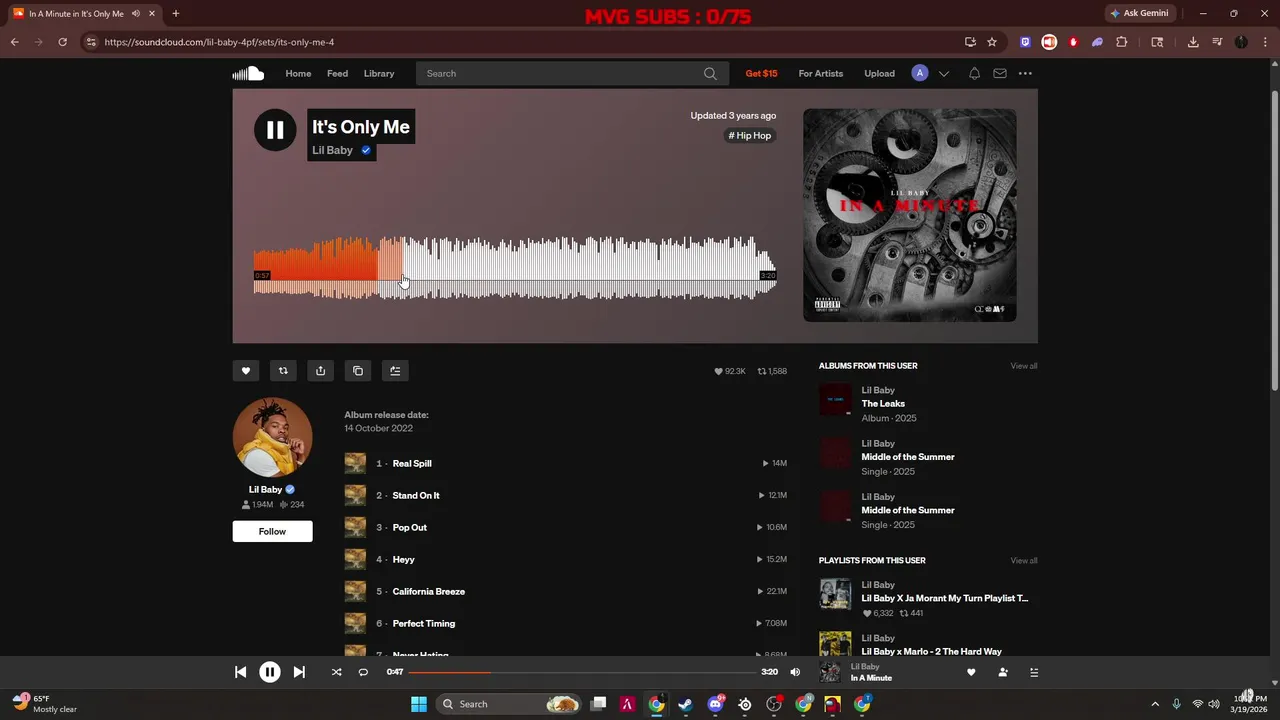Viewport: 1280px width, 720px height.
Task: Open the For Artists link
Action: click(821, 73)
